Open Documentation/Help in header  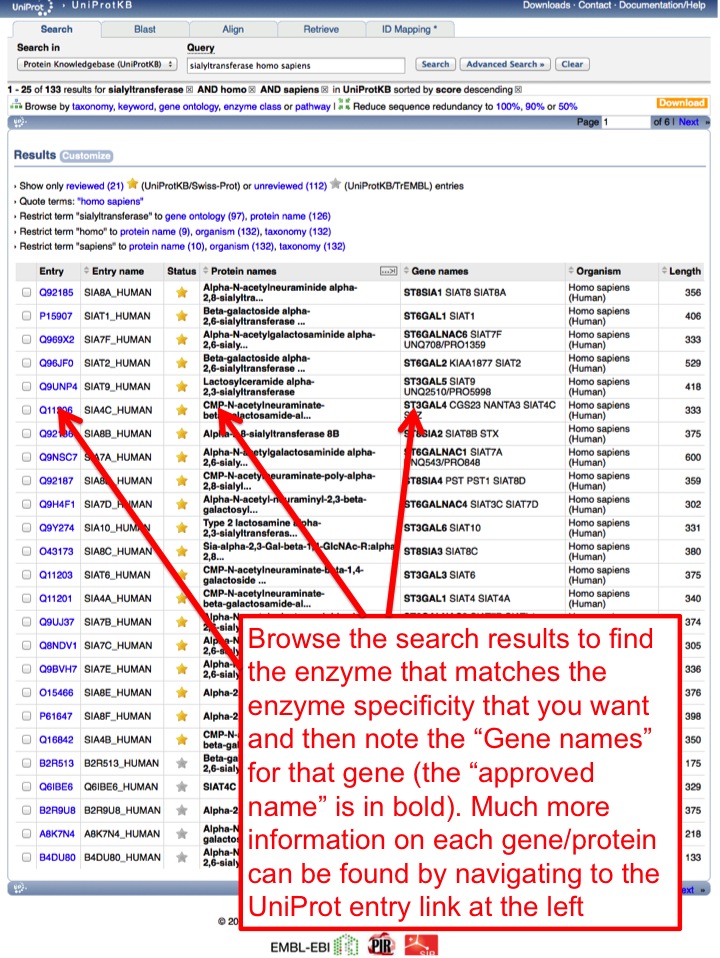coord(662,5)
